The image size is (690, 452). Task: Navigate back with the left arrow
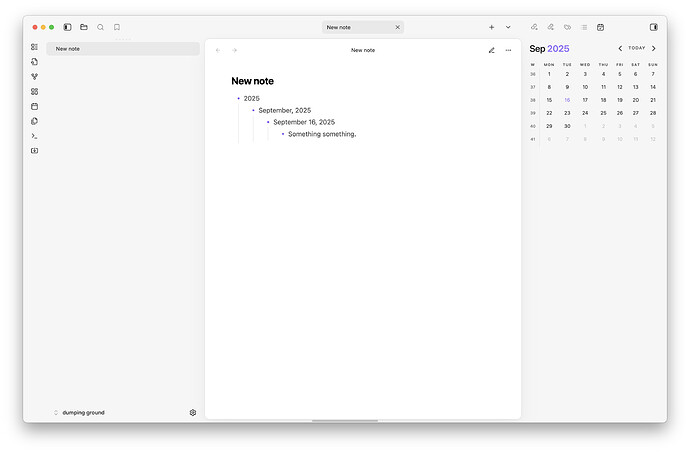tap(218, 50)
